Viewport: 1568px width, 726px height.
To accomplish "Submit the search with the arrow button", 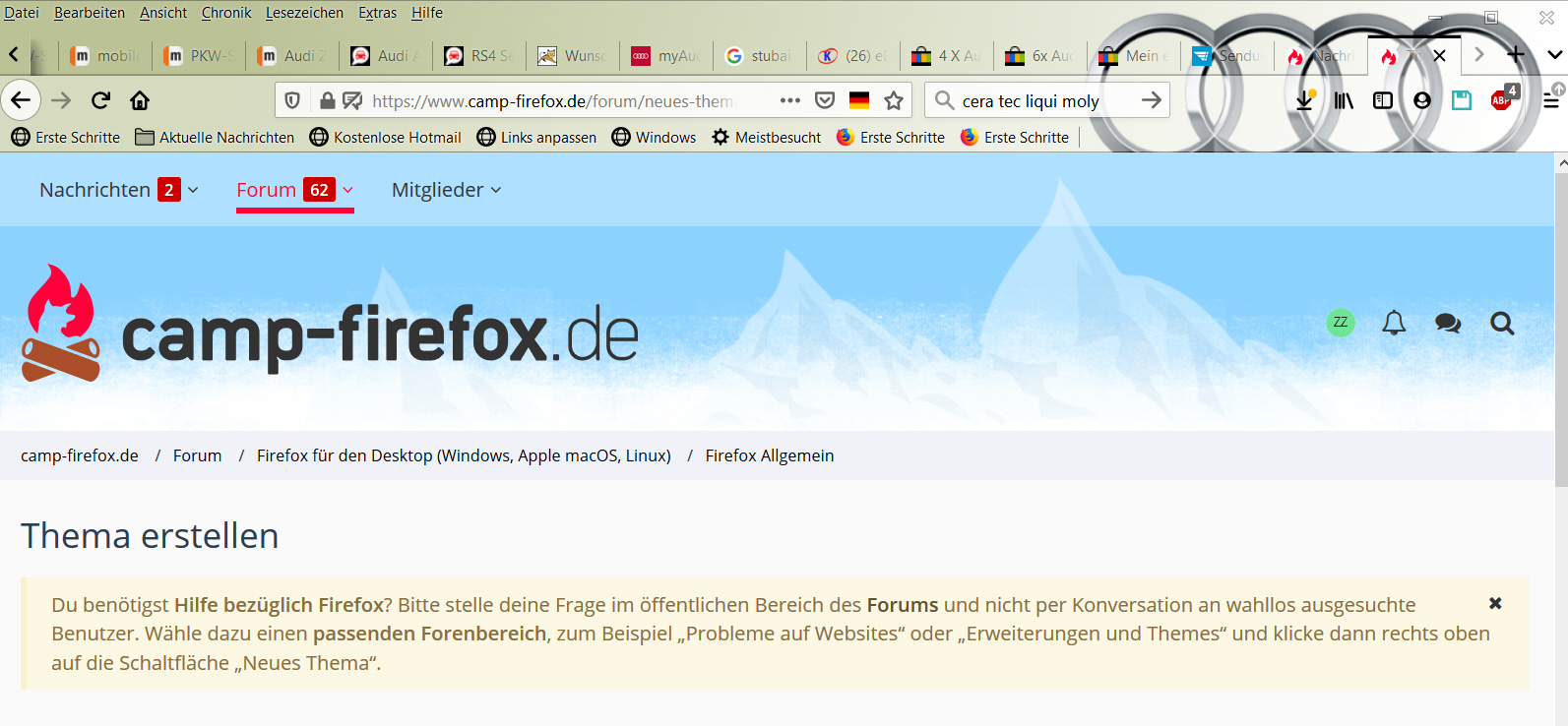I will pyautogui.click(x=1151, y=100).
